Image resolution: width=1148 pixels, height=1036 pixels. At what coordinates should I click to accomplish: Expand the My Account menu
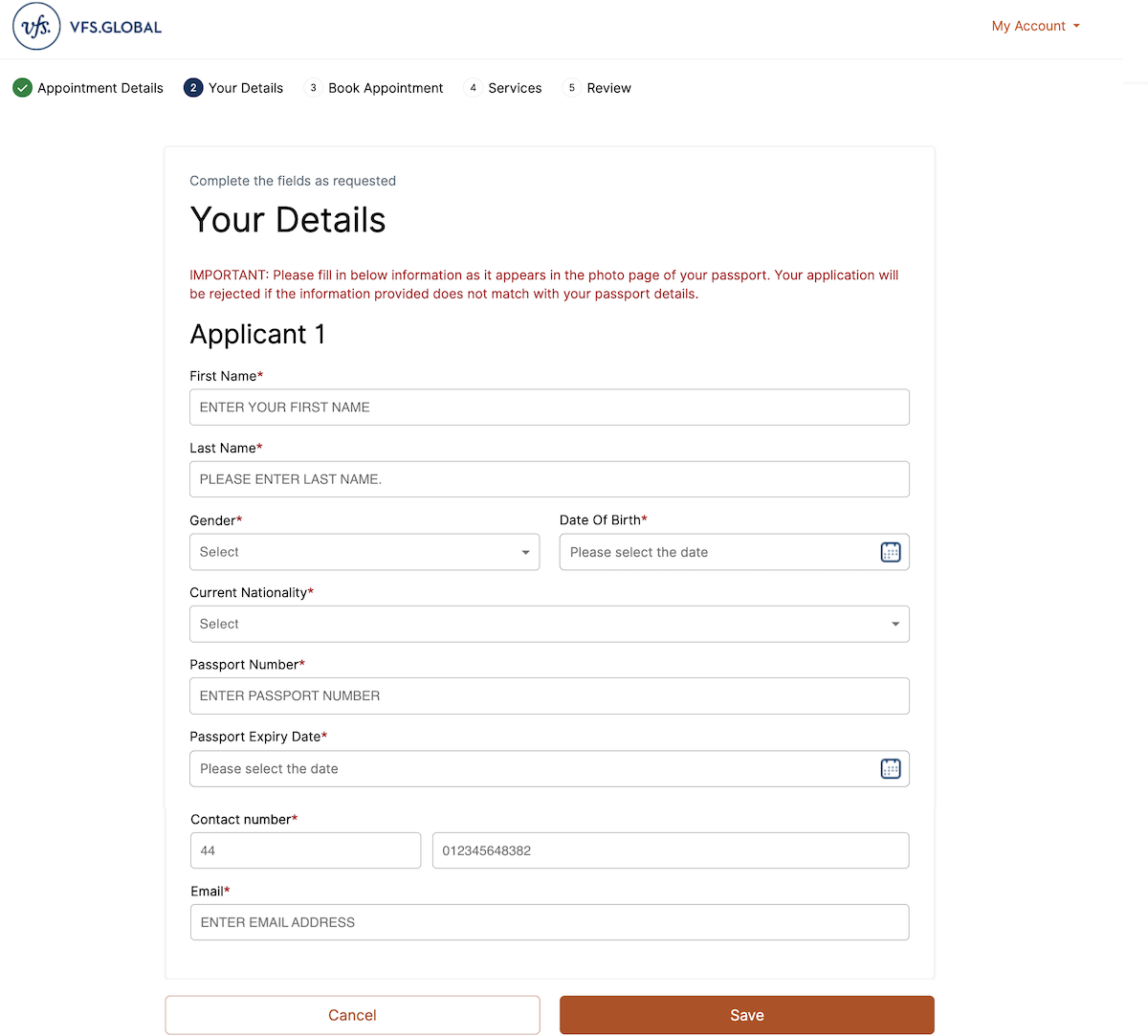[1034, 26]
